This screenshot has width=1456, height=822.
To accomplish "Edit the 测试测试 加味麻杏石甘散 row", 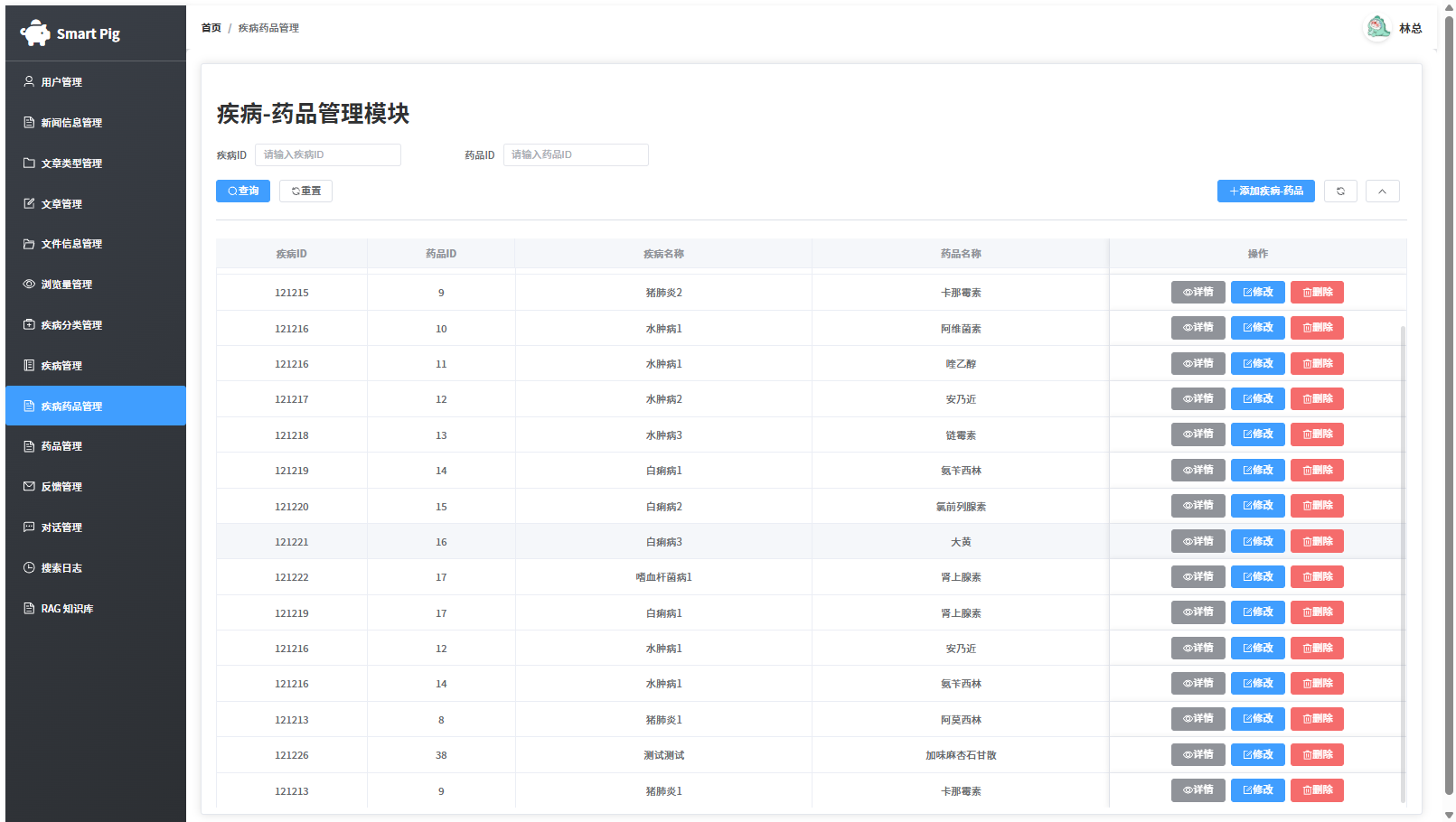I will click(x=1258, y=754).
